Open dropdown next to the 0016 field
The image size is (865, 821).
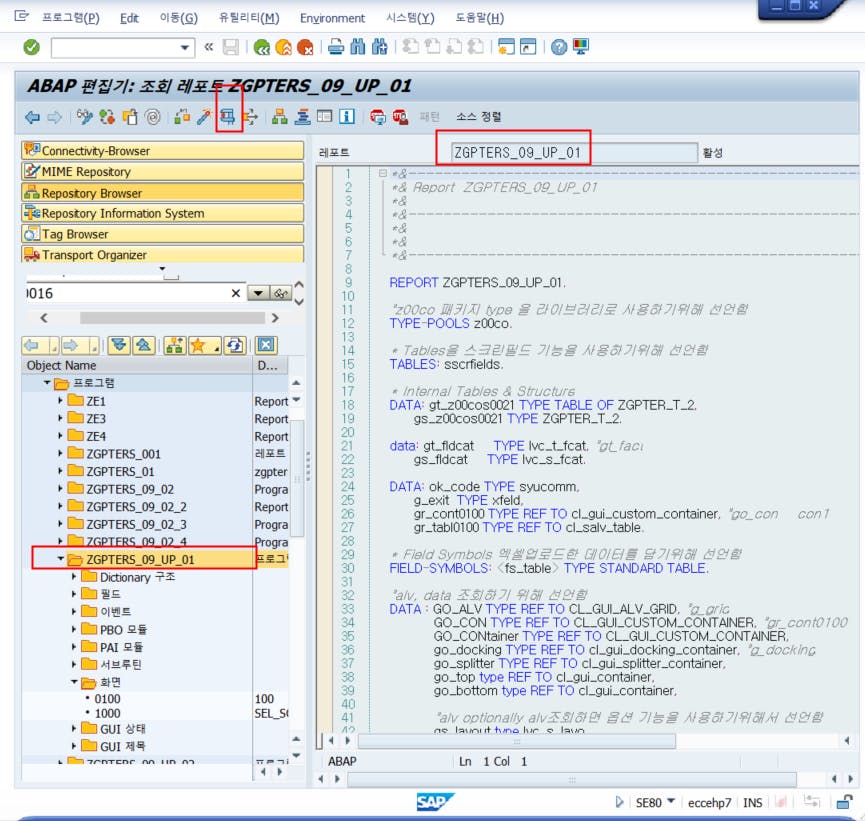coord(259,294)
